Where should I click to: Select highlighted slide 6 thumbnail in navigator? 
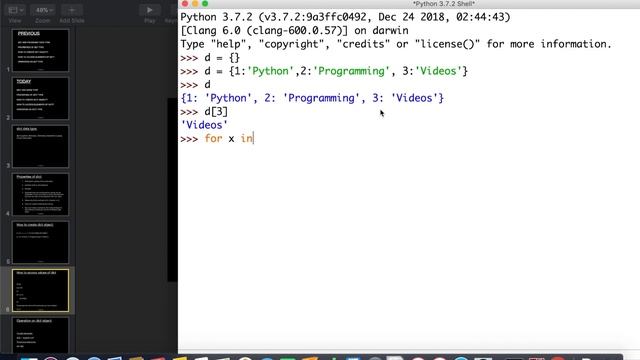(x=40, y=290)
